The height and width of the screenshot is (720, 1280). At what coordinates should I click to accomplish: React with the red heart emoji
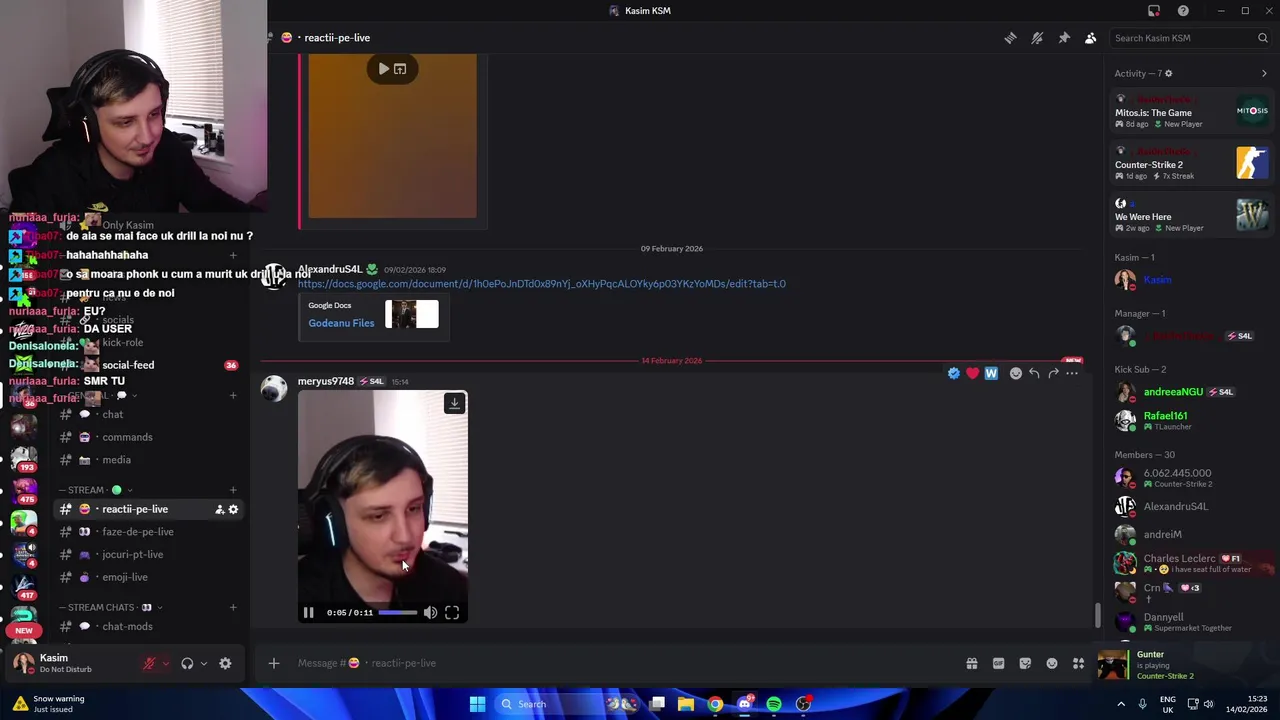(x=972, y=373)
